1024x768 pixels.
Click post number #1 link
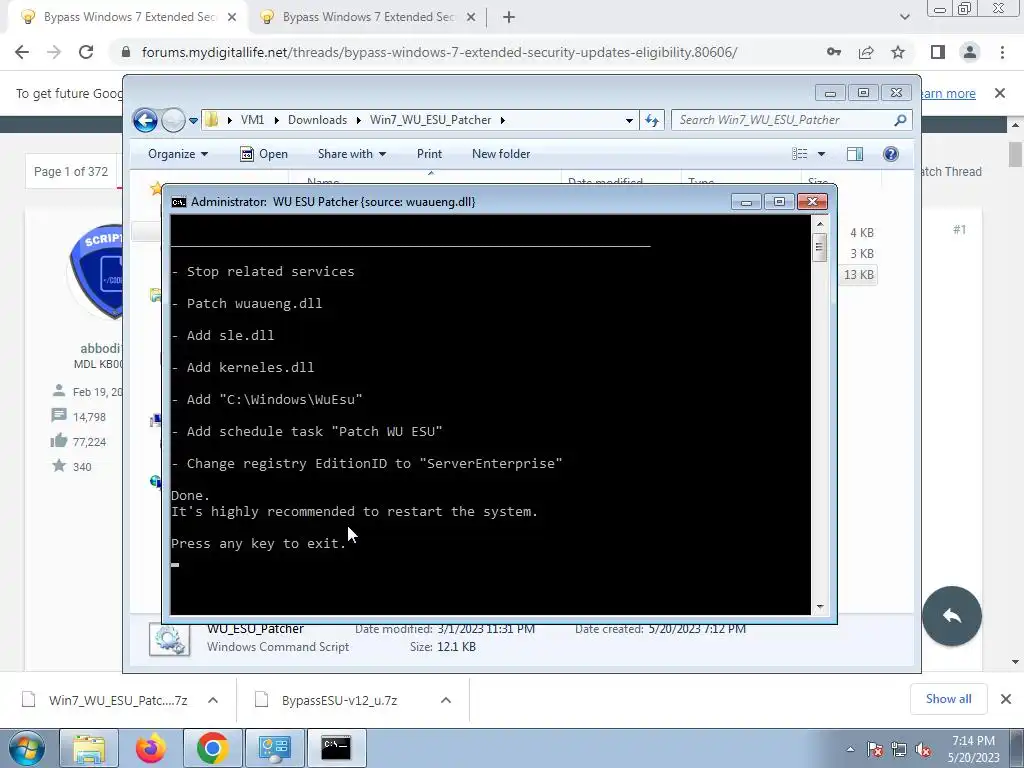[x=959, y=230]
